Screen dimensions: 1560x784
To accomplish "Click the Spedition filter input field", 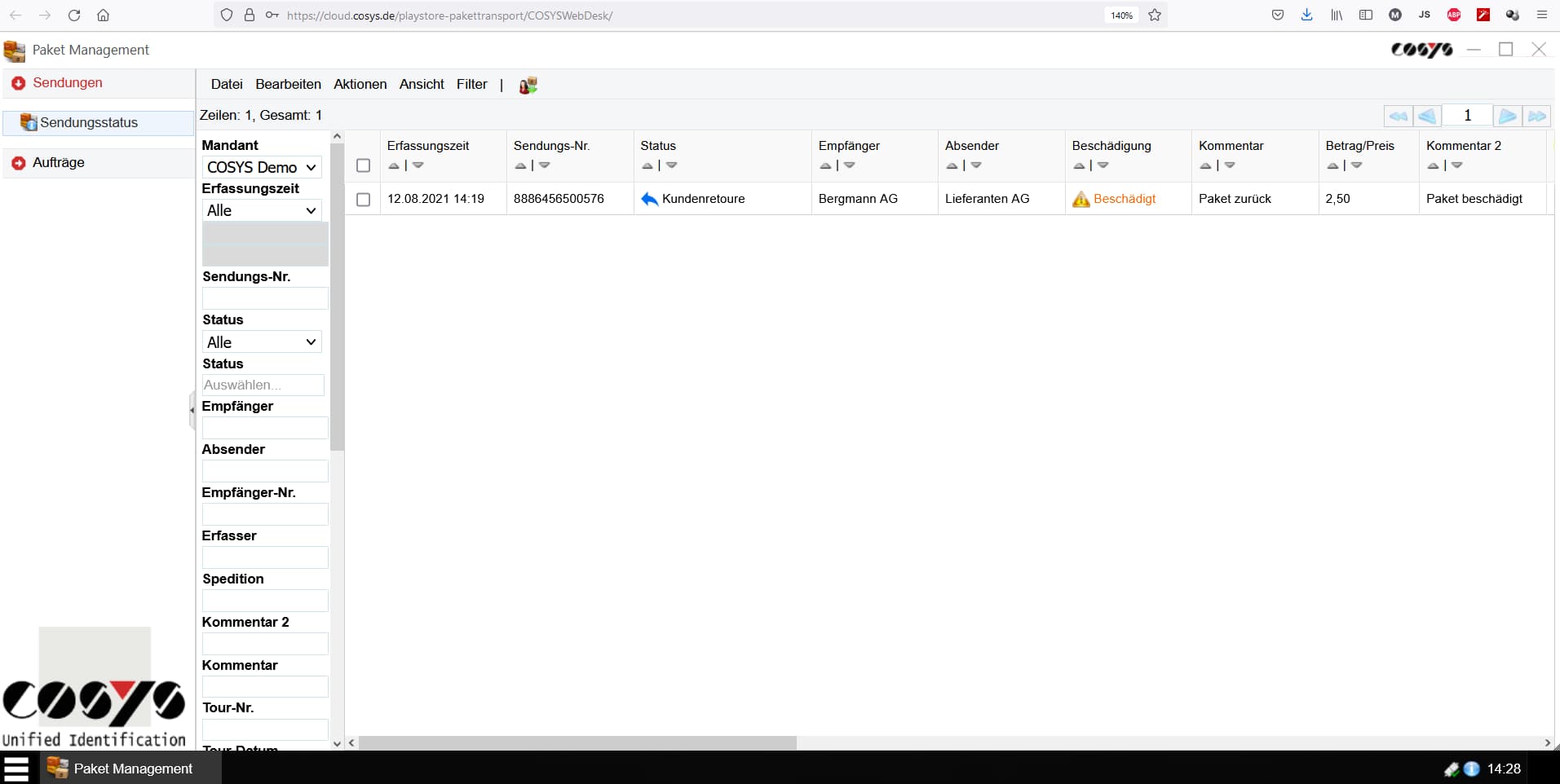I will [265, 601].
